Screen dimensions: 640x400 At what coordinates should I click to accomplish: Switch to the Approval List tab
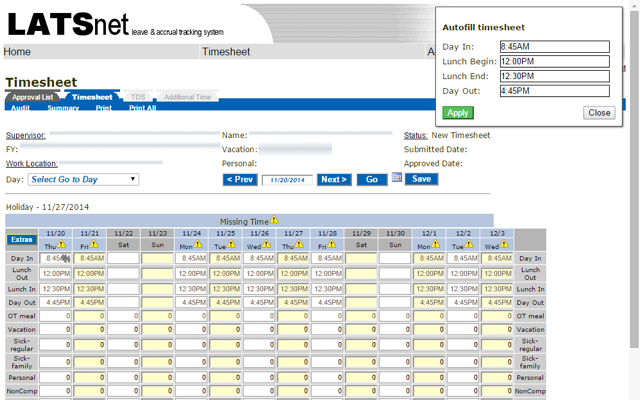pyautogui.click(x=32, y=97)
